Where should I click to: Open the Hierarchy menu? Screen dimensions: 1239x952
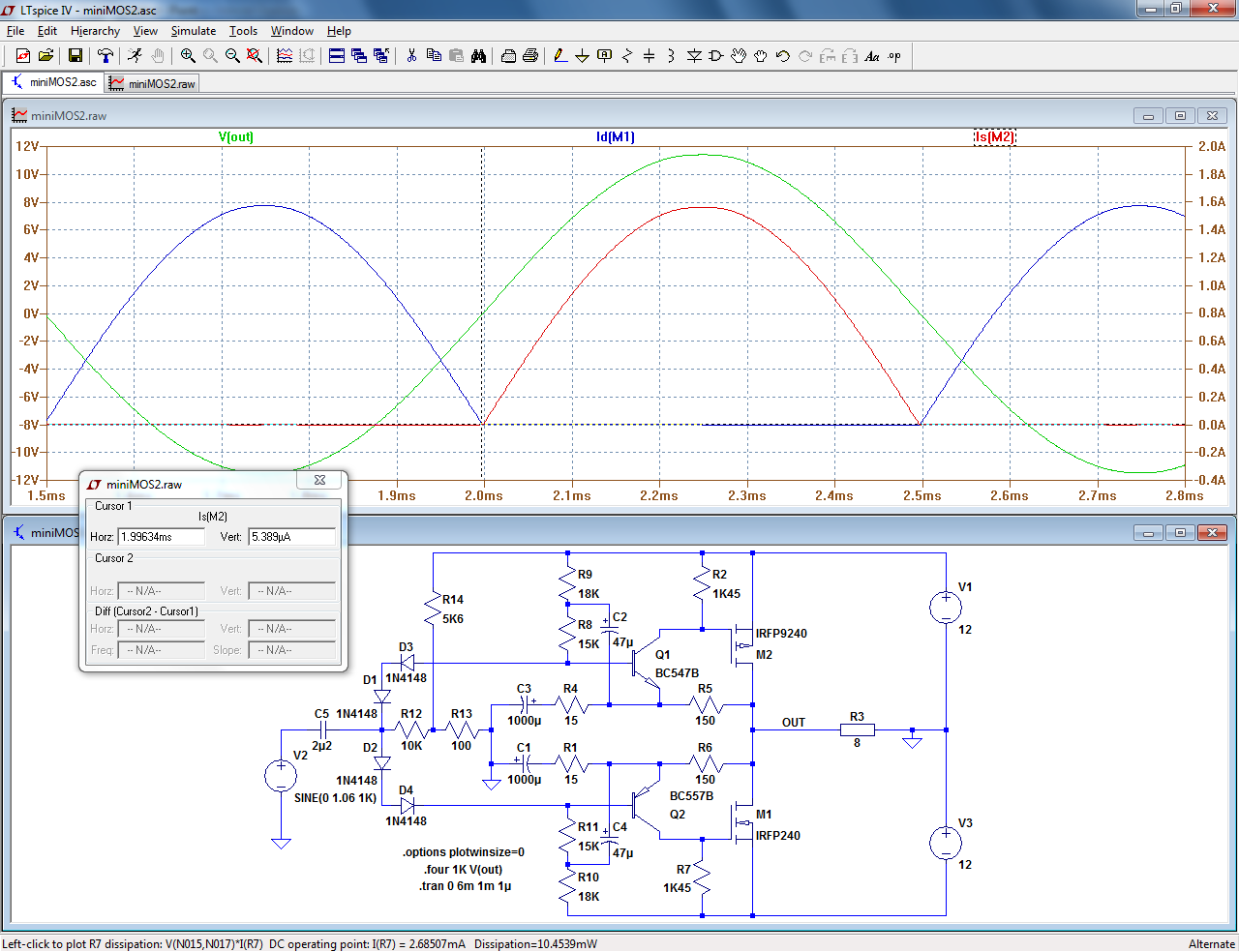click(95, 31)
